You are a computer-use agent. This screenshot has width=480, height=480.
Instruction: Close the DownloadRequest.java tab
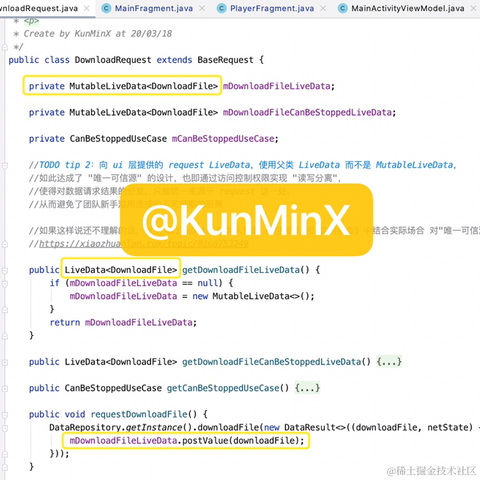coord(87,8)
